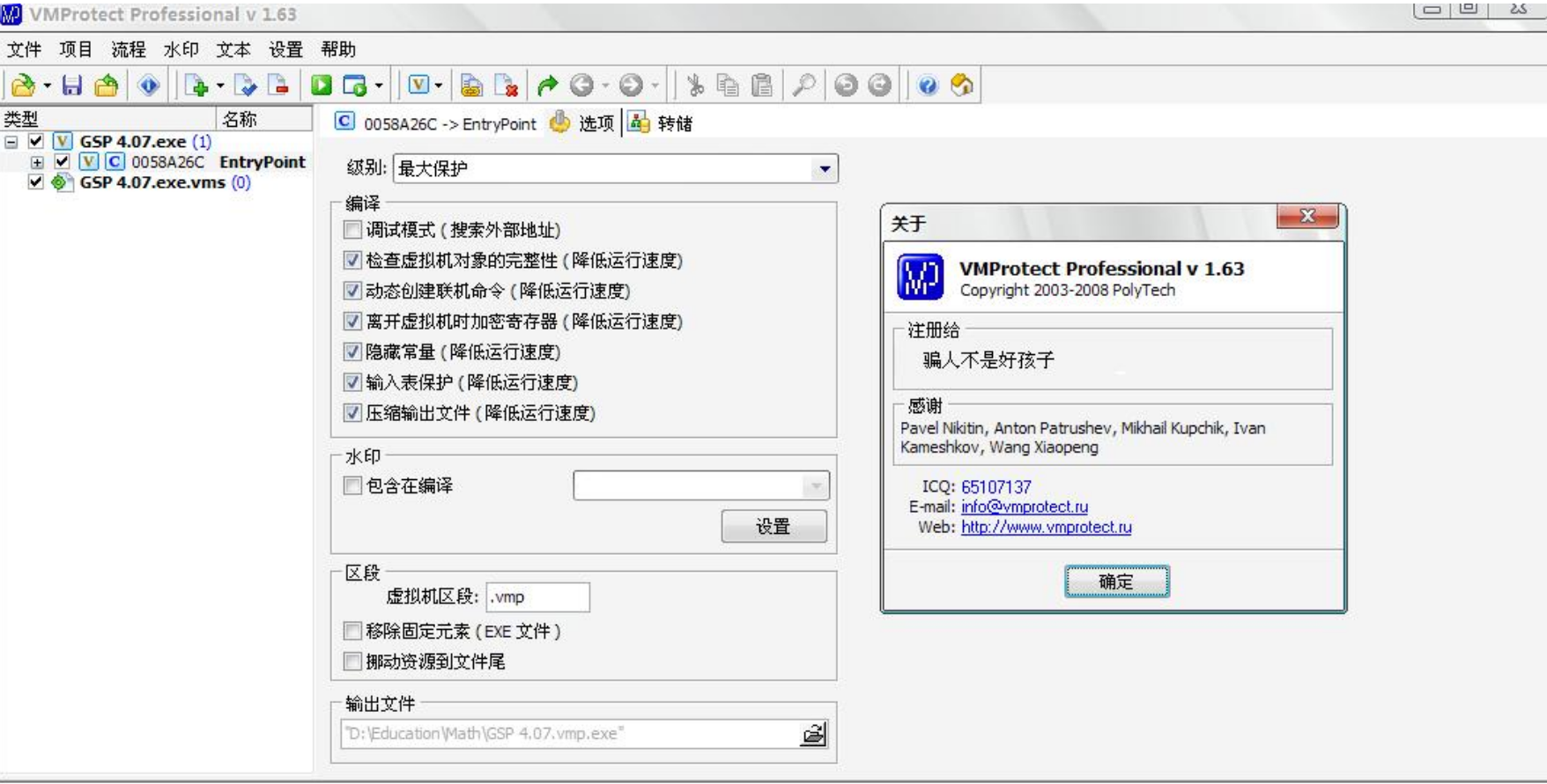Screen dimensions: 1547x784
Task: Open dropdown arrow beside Run compiled icon
Action: pos(379,85)
